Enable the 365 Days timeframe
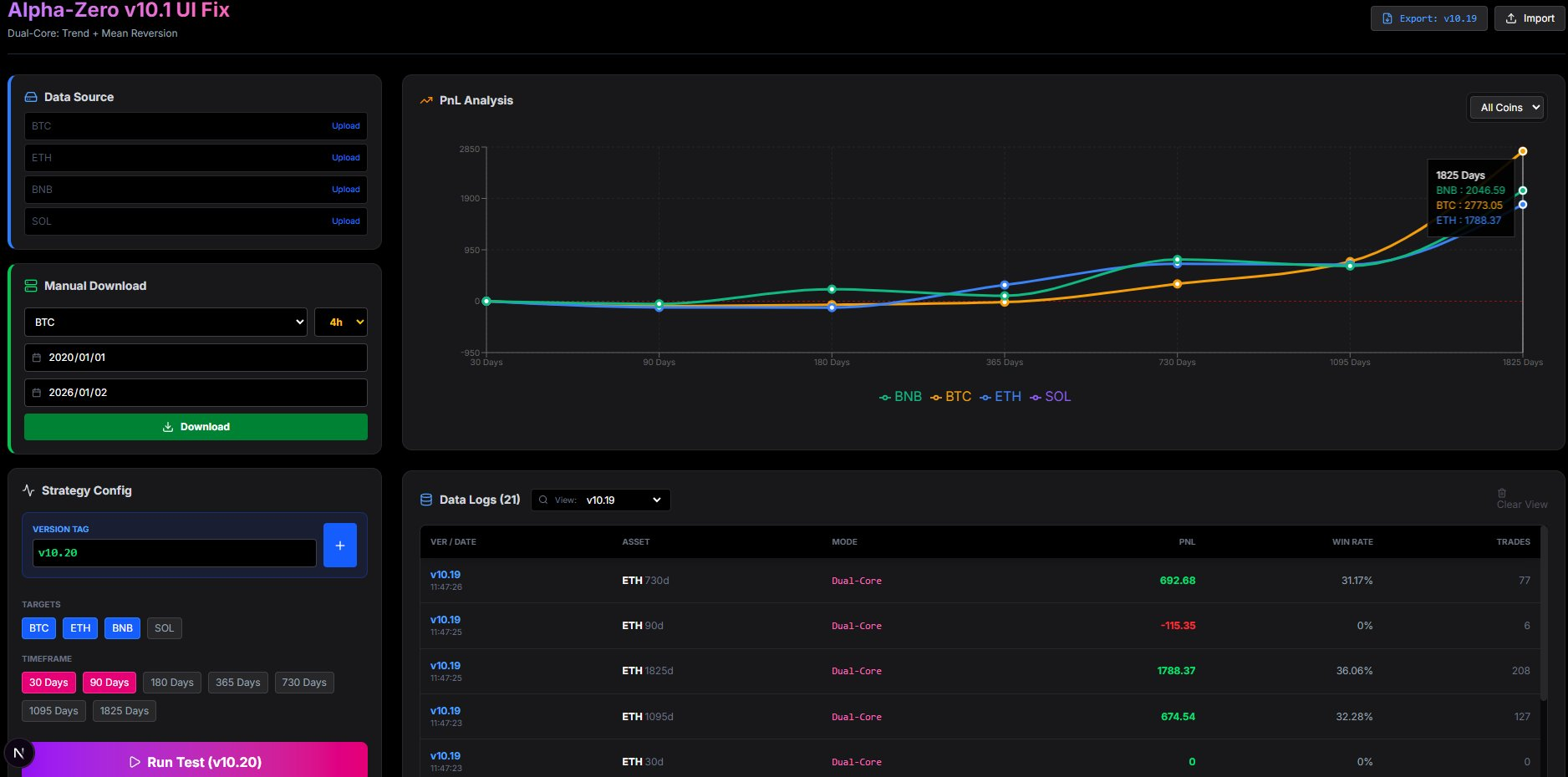 click(237, 683)
